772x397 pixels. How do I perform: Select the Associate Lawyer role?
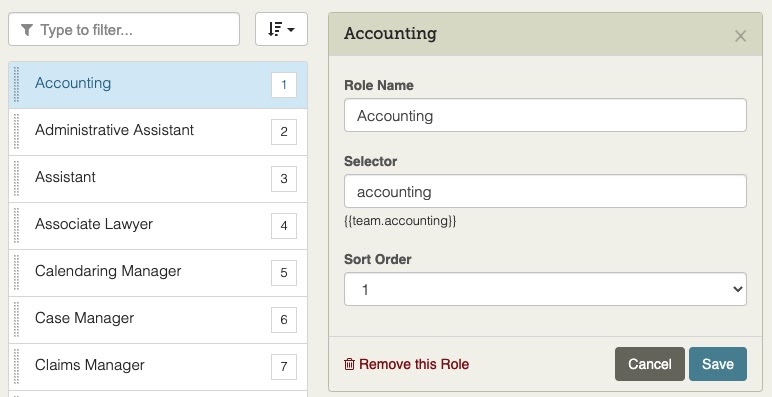(158, 226)
